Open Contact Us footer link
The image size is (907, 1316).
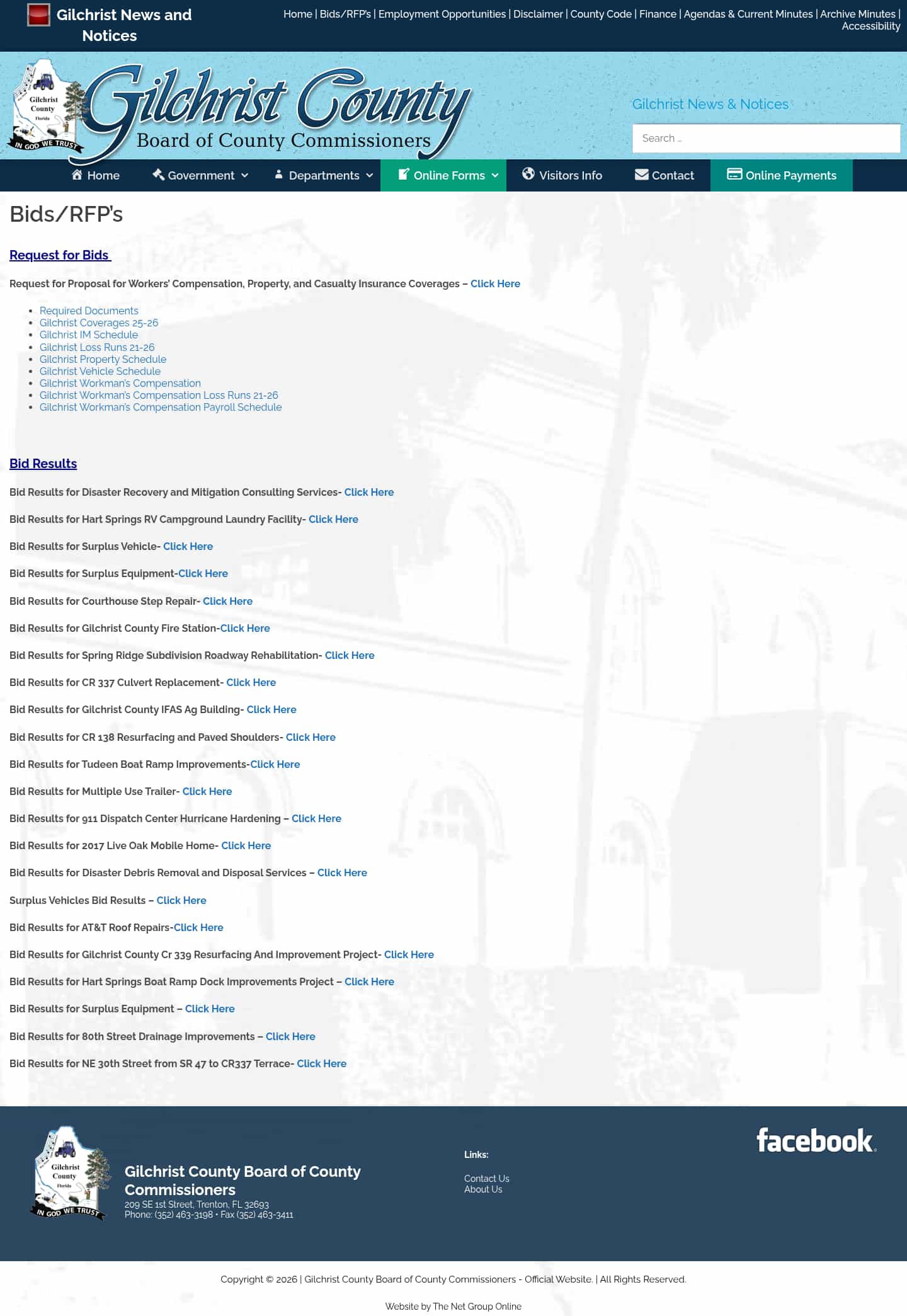[x=487, y=1179]
